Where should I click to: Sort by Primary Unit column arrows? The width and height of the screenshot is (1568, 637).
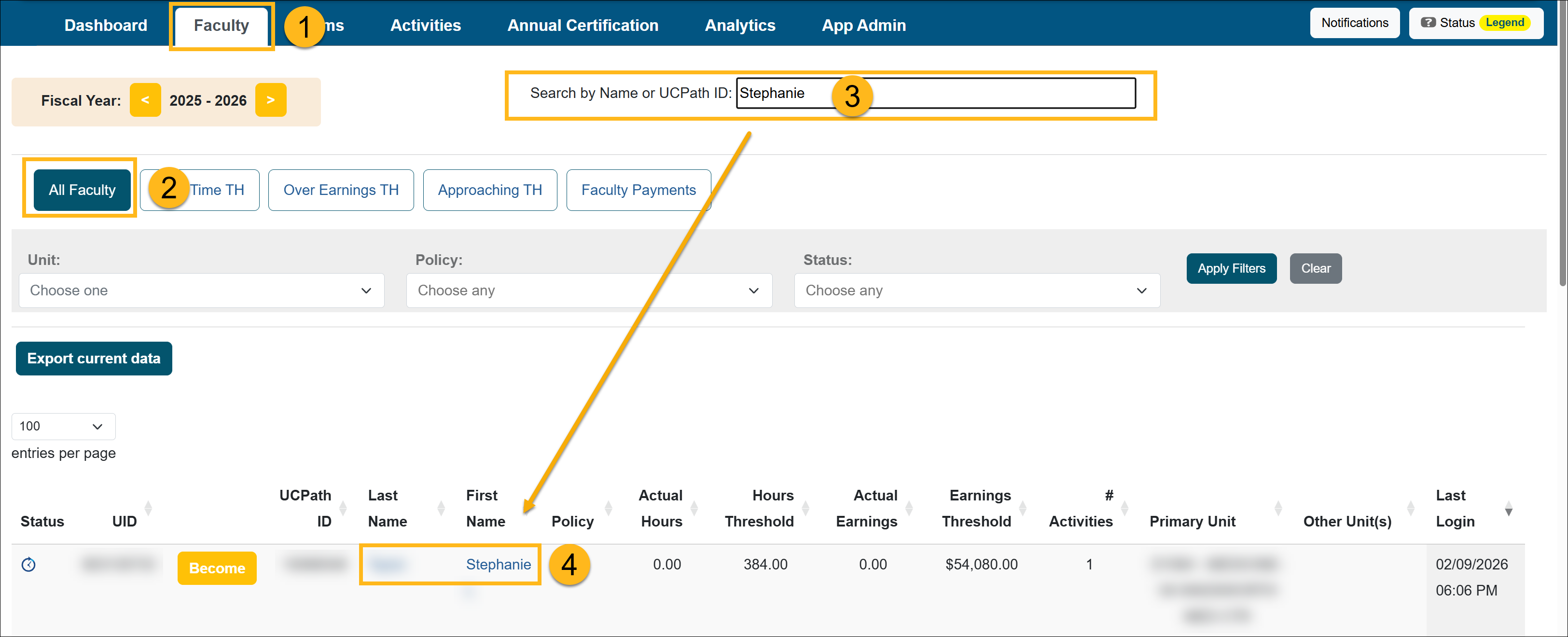coord(1277,508)
